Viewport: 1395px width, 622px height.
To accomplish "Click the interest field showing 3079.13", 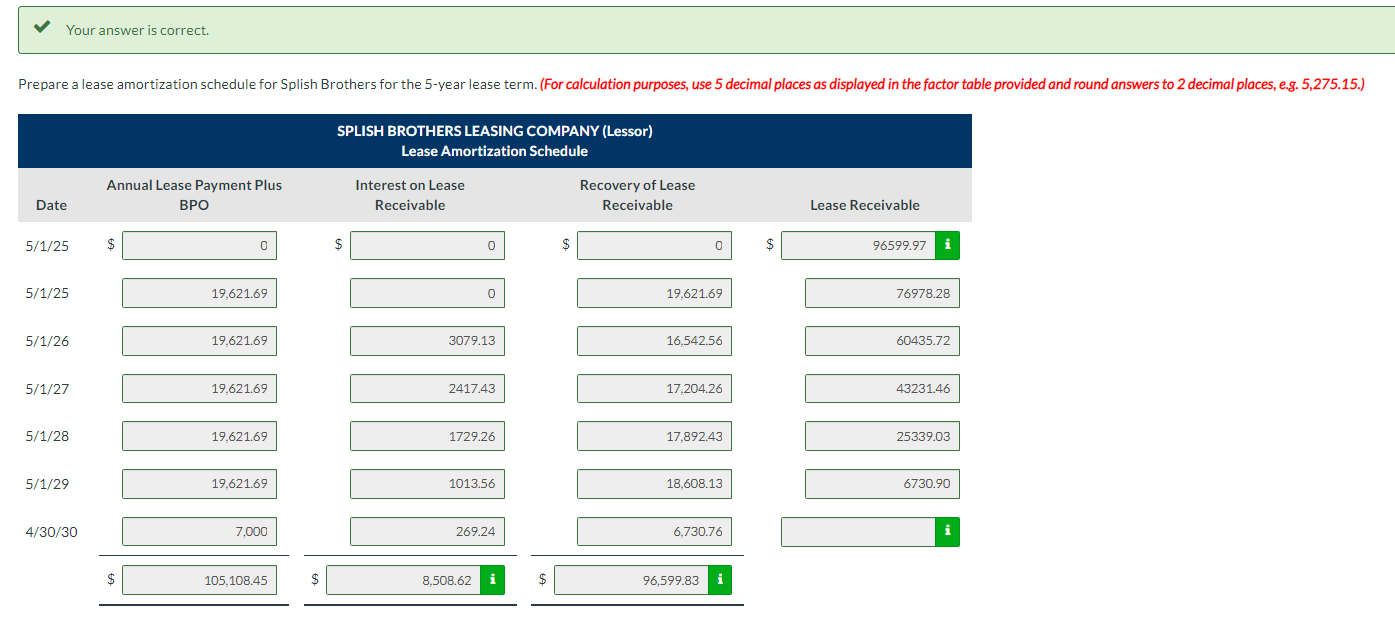I will [x=427, y=341].
